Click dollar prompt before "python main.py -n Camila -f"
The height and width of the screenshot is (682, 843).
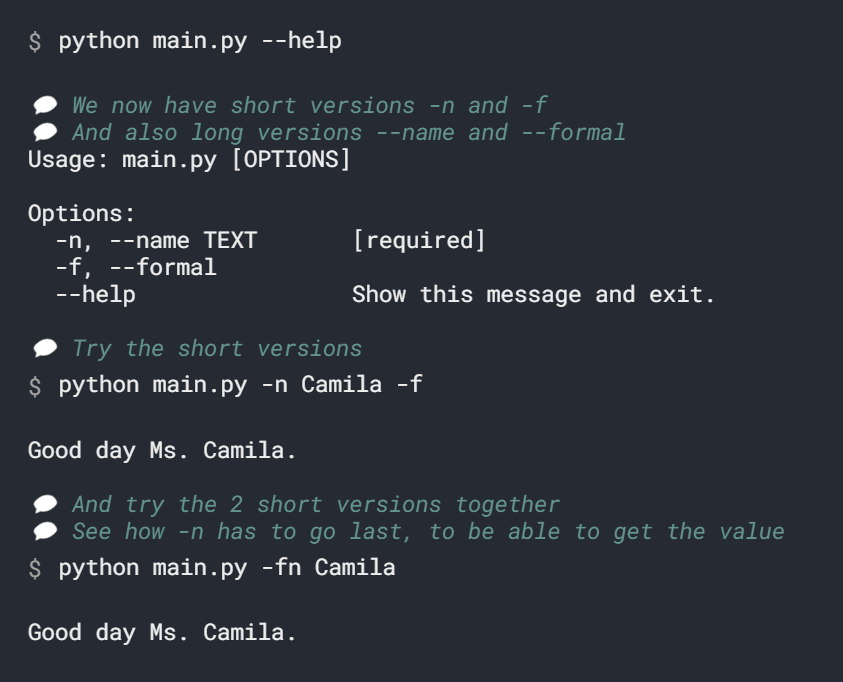tap(35, 385)
